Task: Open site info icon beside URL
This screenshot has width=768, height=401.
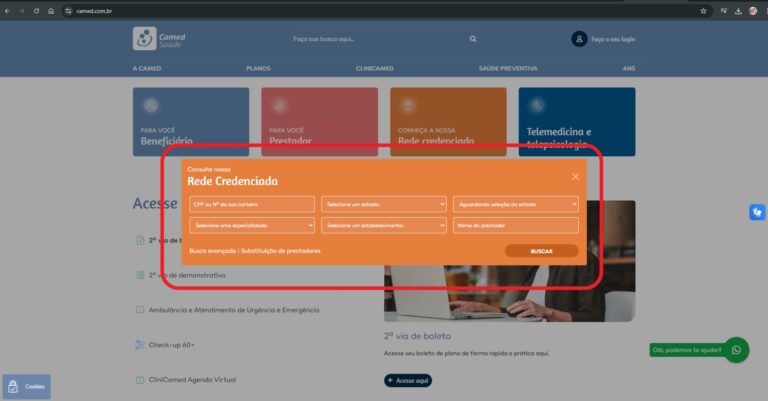Action: click(69, 11)
